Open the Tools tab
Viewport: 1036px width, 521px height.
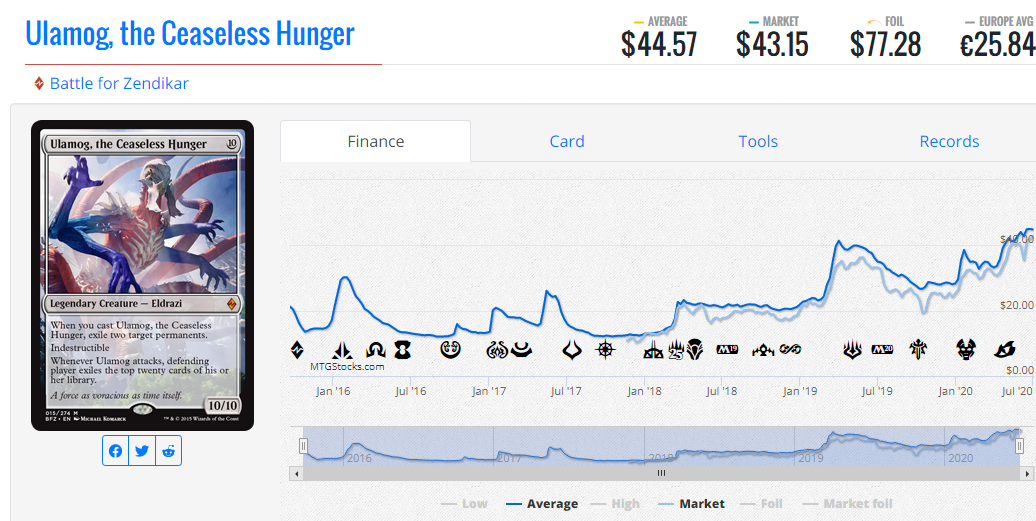(758, 141)
